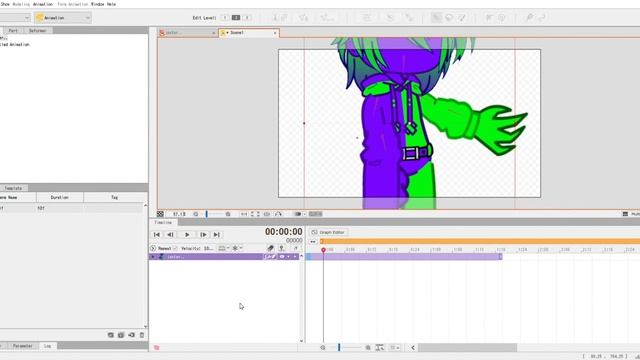Click the curved arrow icon in the timeline header
Screen dimensions: 640x360
[295, 248]
